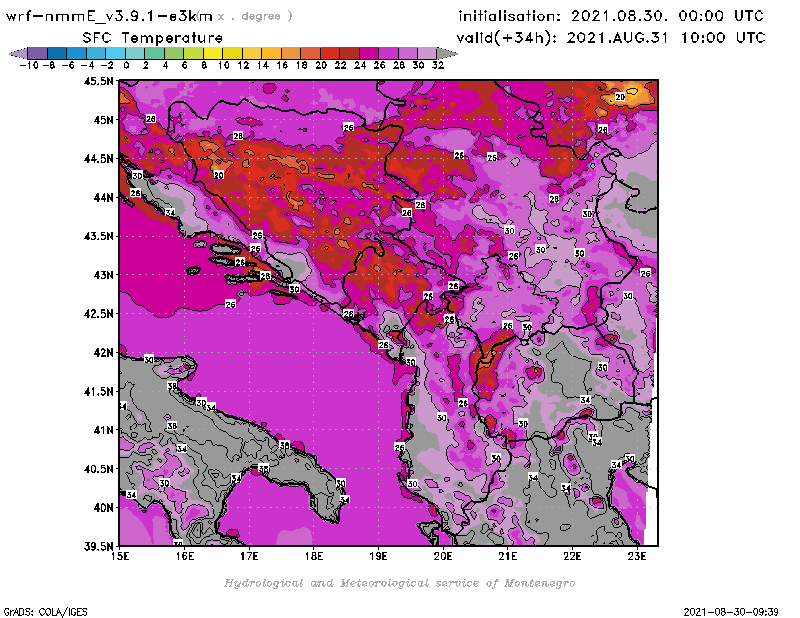Click the longitude axis label '23E'
800x618 pixels.
pos(637,556)
